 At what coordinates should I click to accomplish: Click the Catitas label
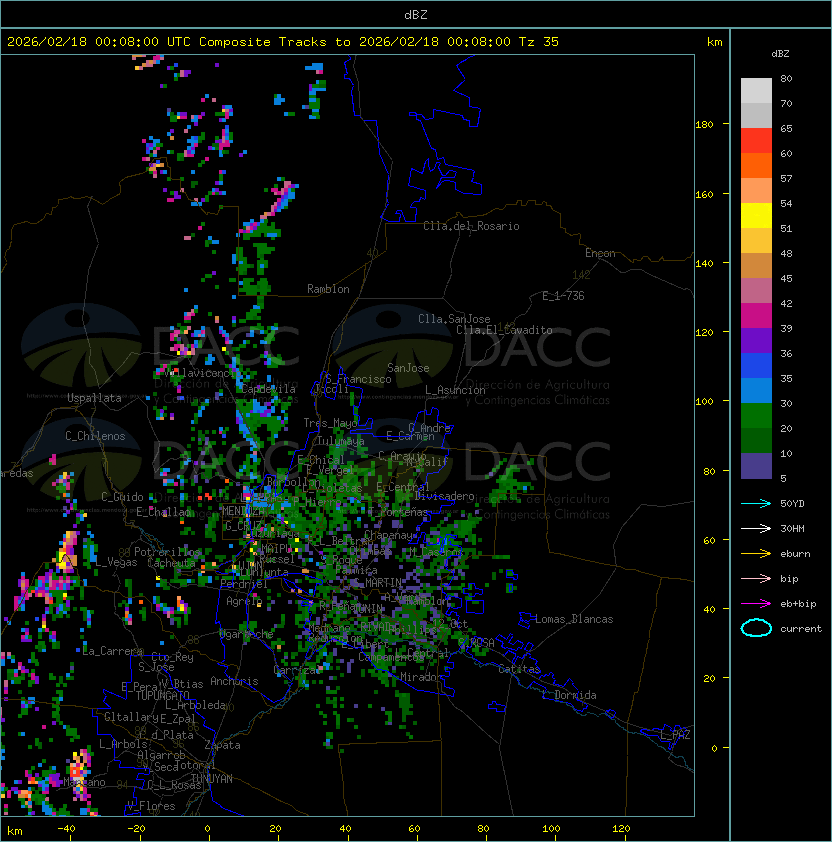click(519, 669)
